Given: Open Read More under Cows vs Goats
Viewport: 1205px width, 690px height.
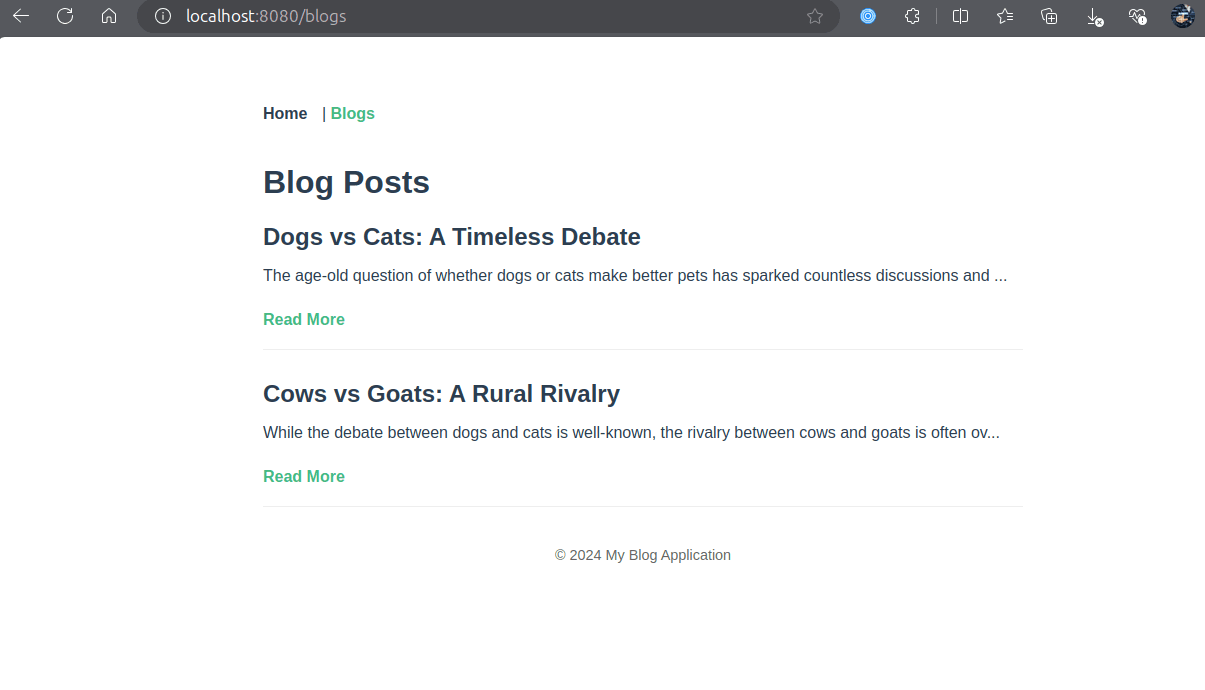Looking at the screenshot, I should click(x=304, y=477).
